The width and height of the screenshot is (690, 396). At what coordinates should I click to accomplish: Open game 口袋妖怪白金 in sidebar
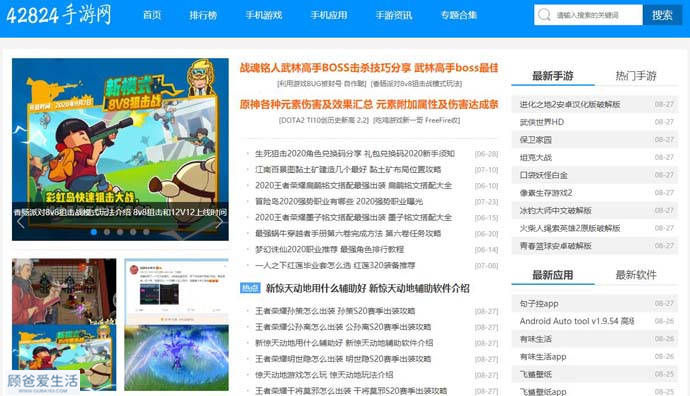pos(543,175)
